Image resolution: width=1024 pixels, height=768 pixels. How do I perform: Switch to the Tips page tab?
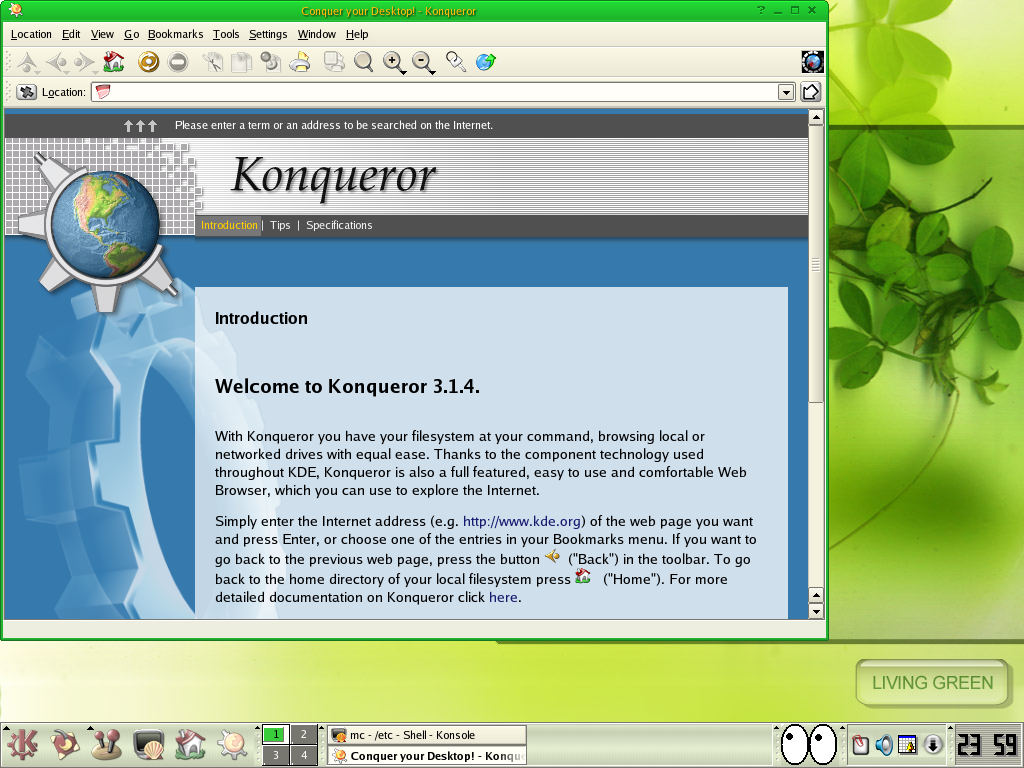click(280, 225)
